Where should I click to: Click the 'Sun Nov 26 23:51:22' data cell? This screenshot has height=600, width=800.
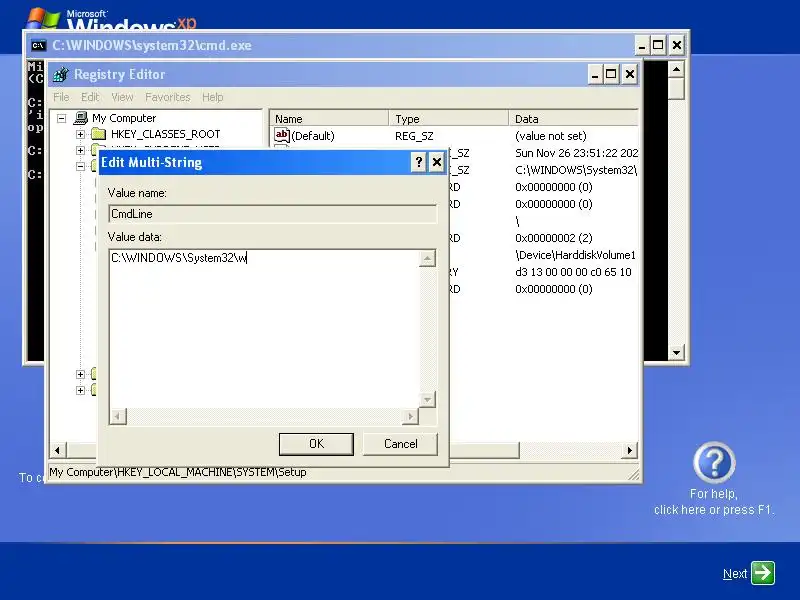(576, 153)
